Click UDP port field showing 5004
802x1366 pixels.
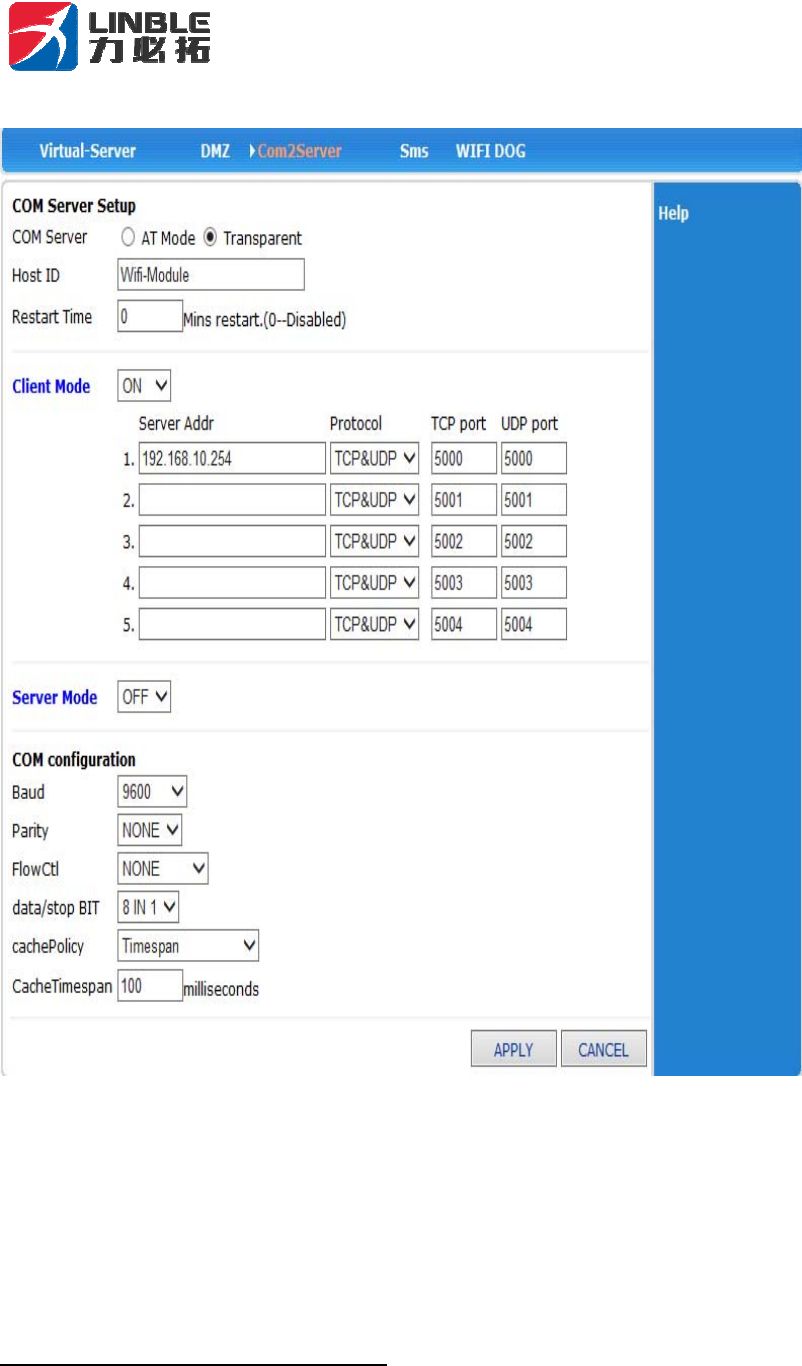[534, 624]
